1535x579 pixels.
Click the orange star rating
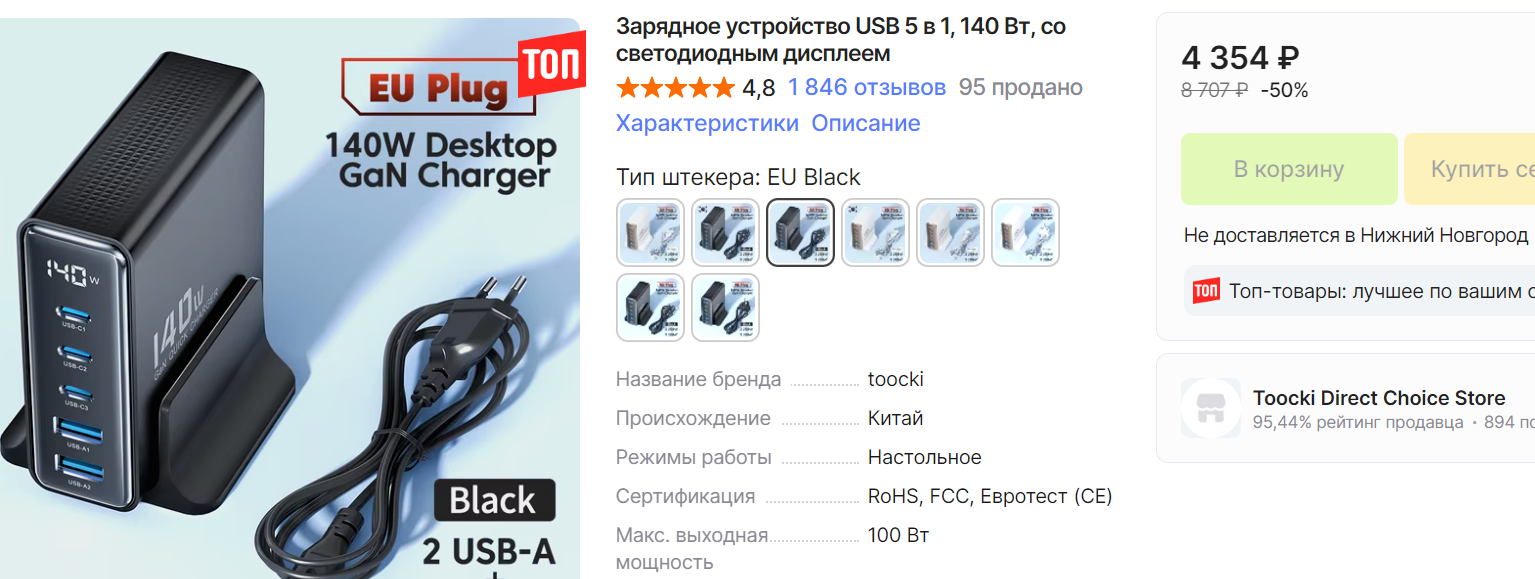coord(675,88)
